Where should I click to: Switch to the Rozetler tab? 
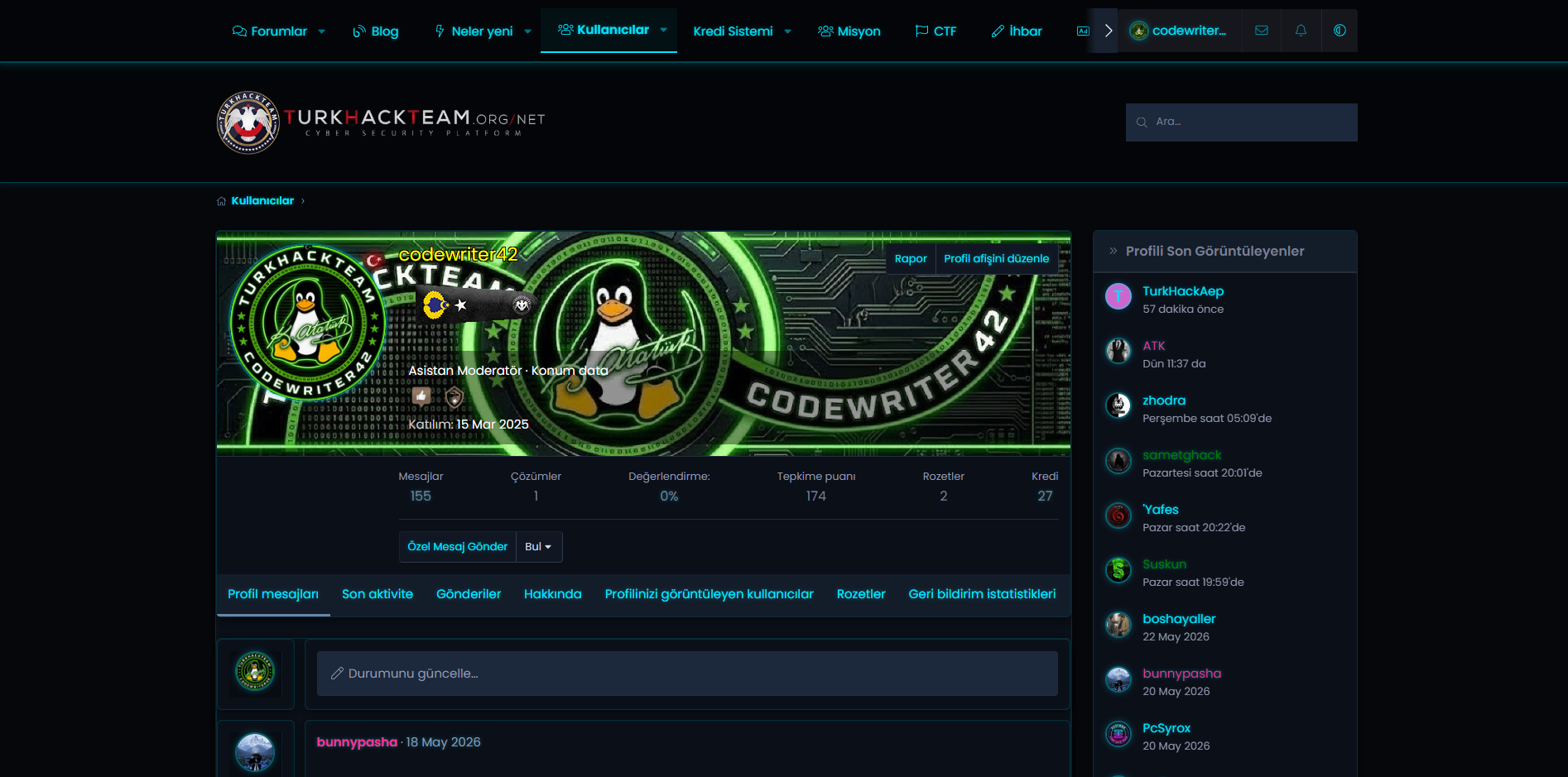point(861,594)
